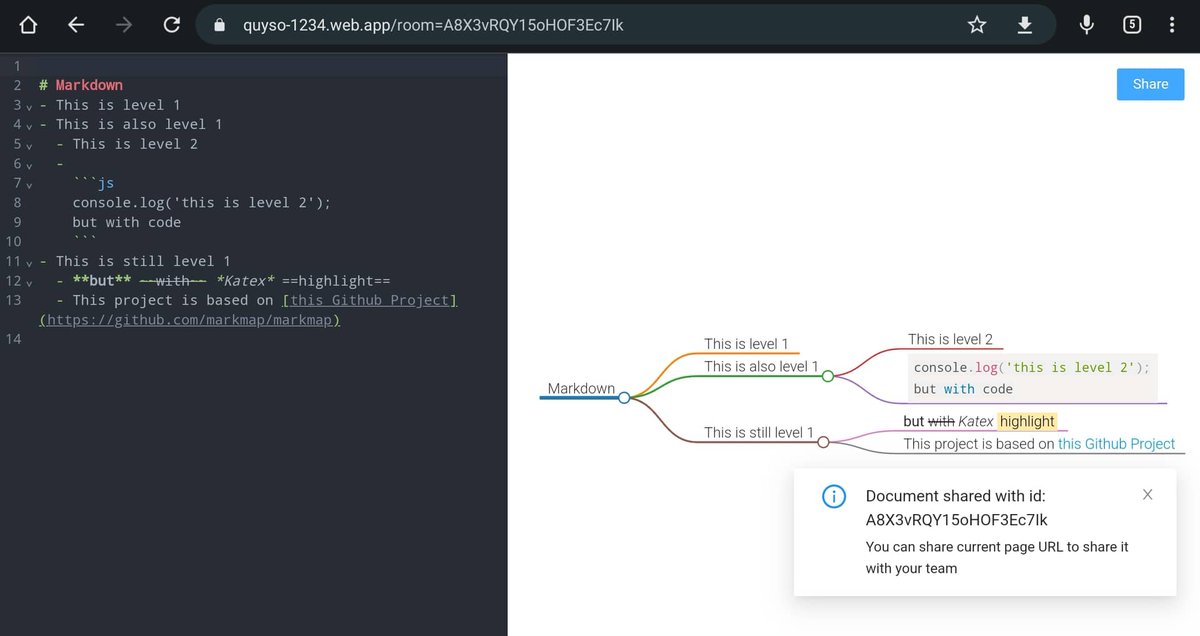Collapse the 'This is also level 1' node circle

[827, 377]
